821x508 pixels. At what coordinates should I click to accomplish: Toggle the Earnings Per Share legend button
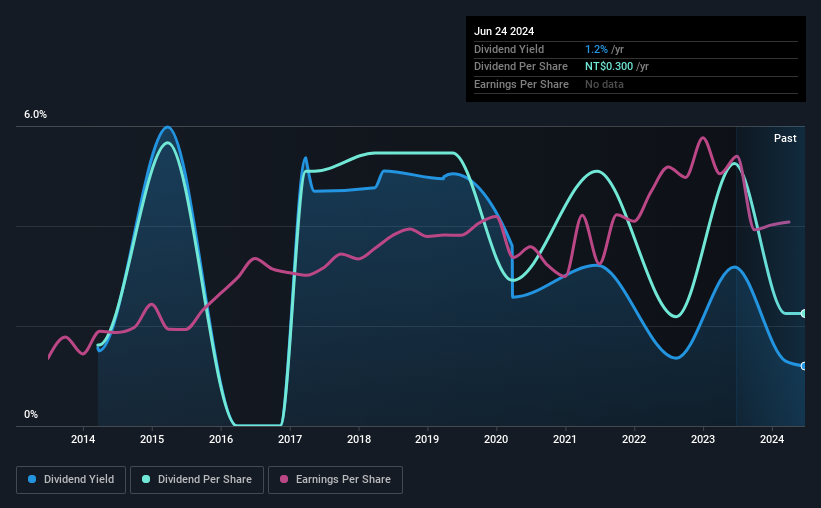tap(335, 480)
